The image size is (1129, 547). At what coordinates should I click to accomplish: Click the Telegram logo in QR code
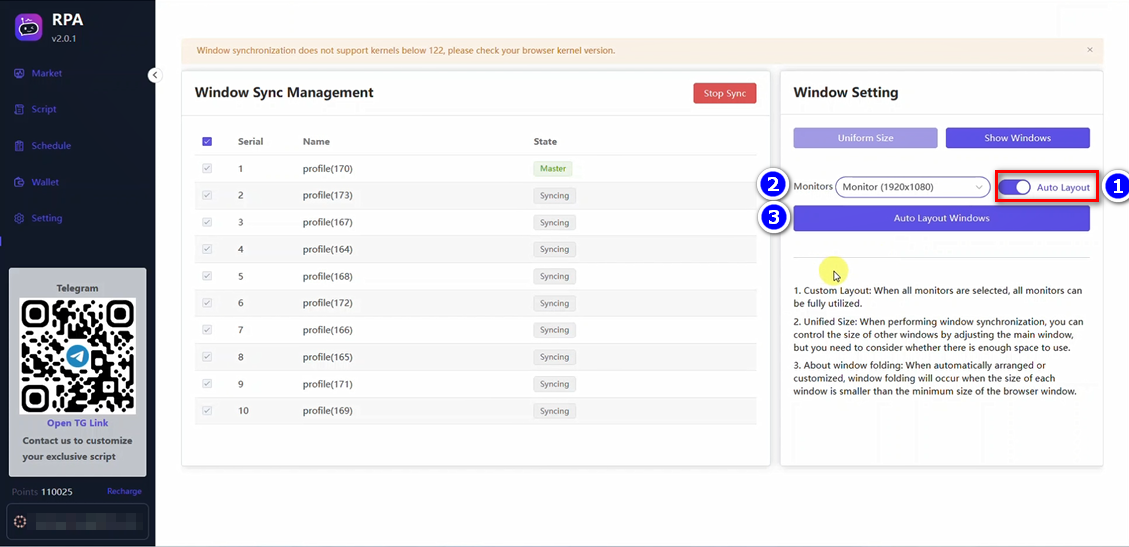tap(77, 356)
